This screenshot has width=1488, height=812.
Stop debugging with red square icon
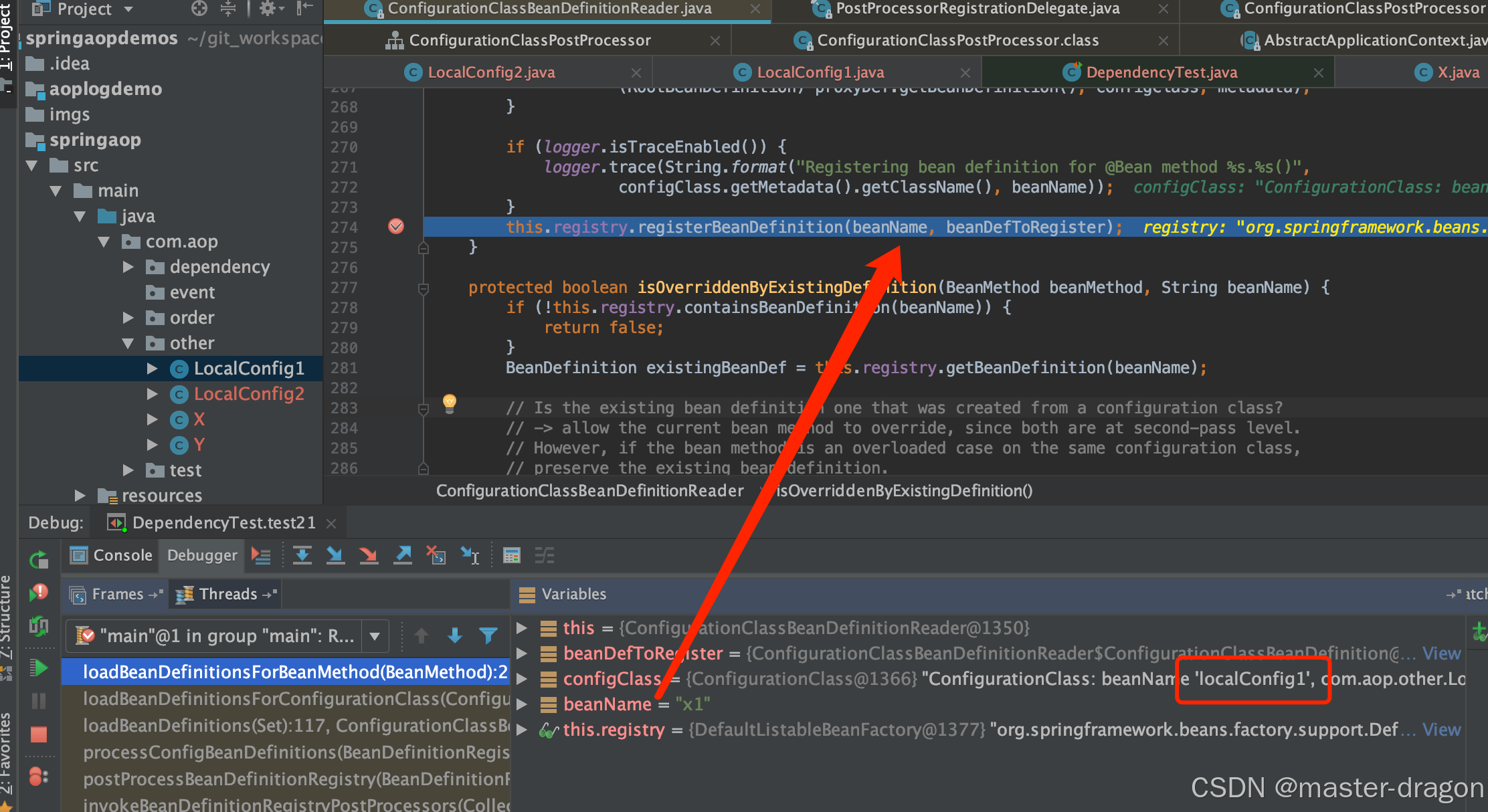click(x=39, y=734)
